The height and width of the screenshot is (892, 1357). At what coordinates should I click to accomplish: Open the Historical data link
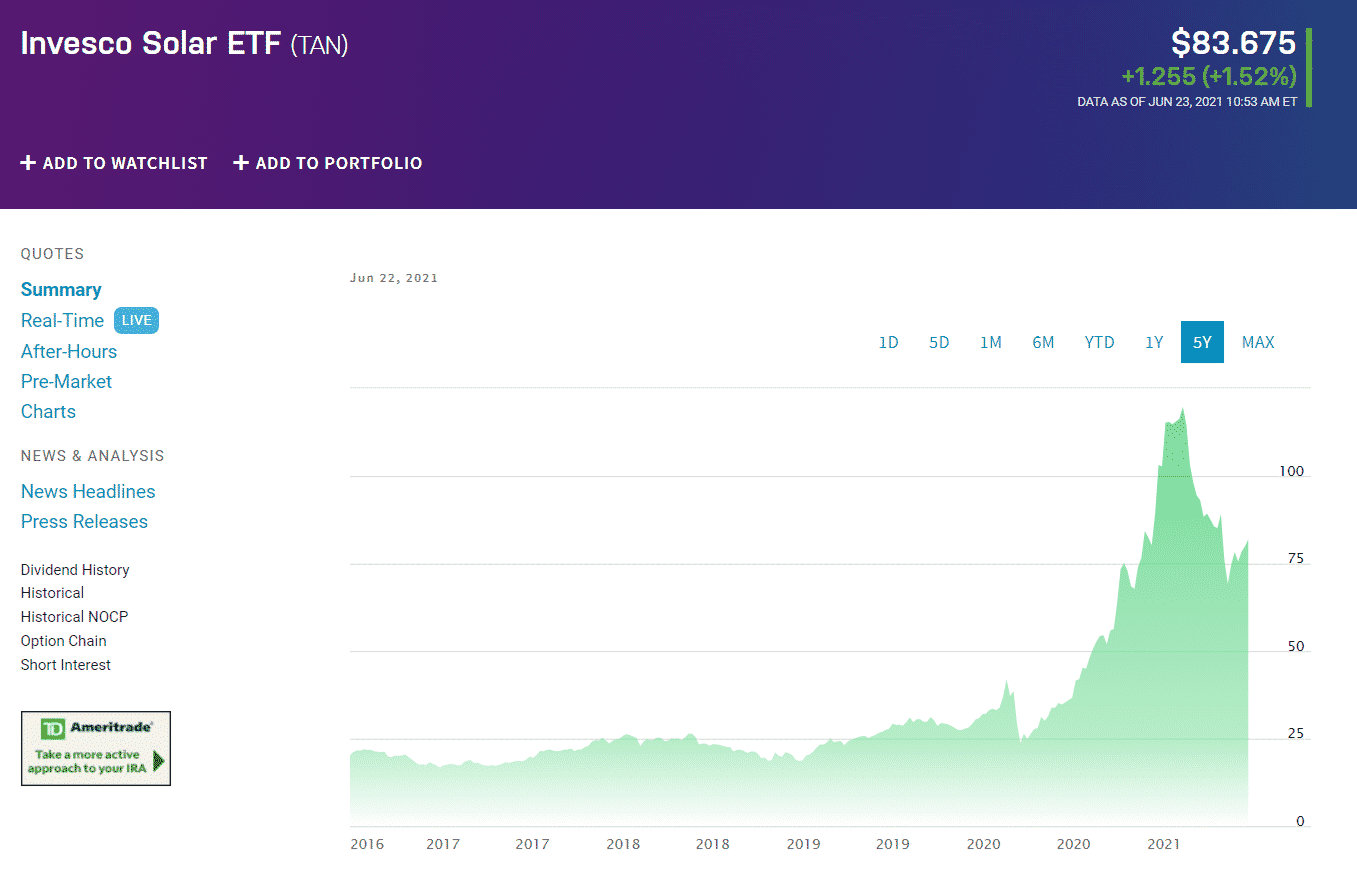(52, 593)
